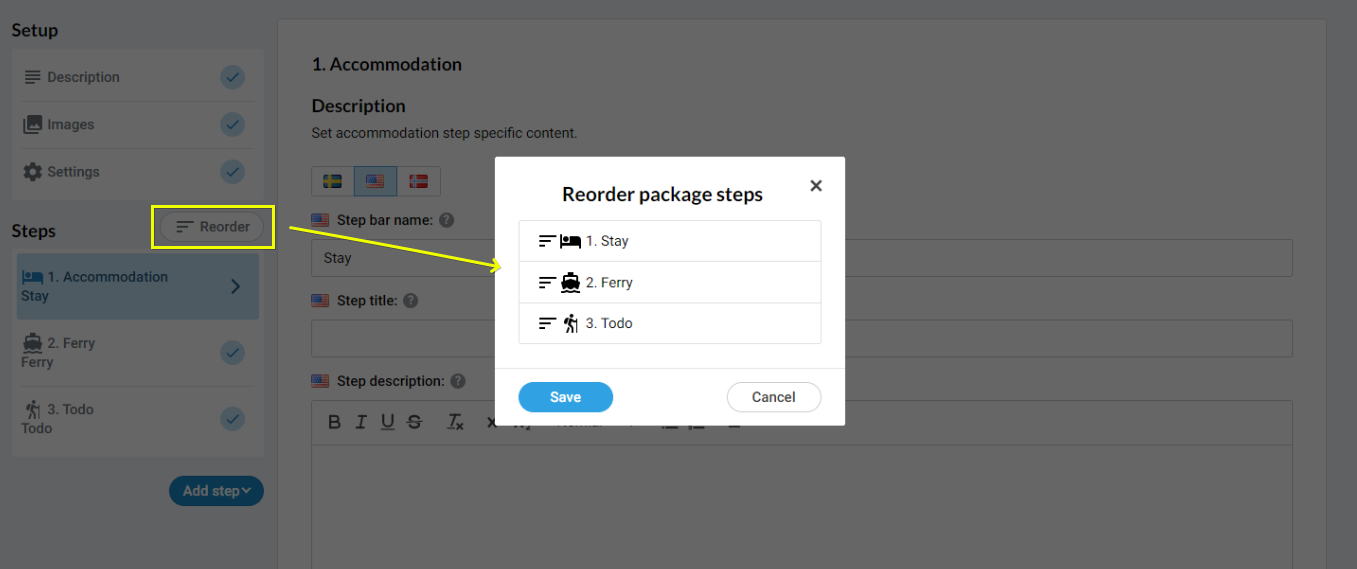1357x569 pixels.
Task: Click the check mark on Ferry step
Action: click(x=232, y=353)
